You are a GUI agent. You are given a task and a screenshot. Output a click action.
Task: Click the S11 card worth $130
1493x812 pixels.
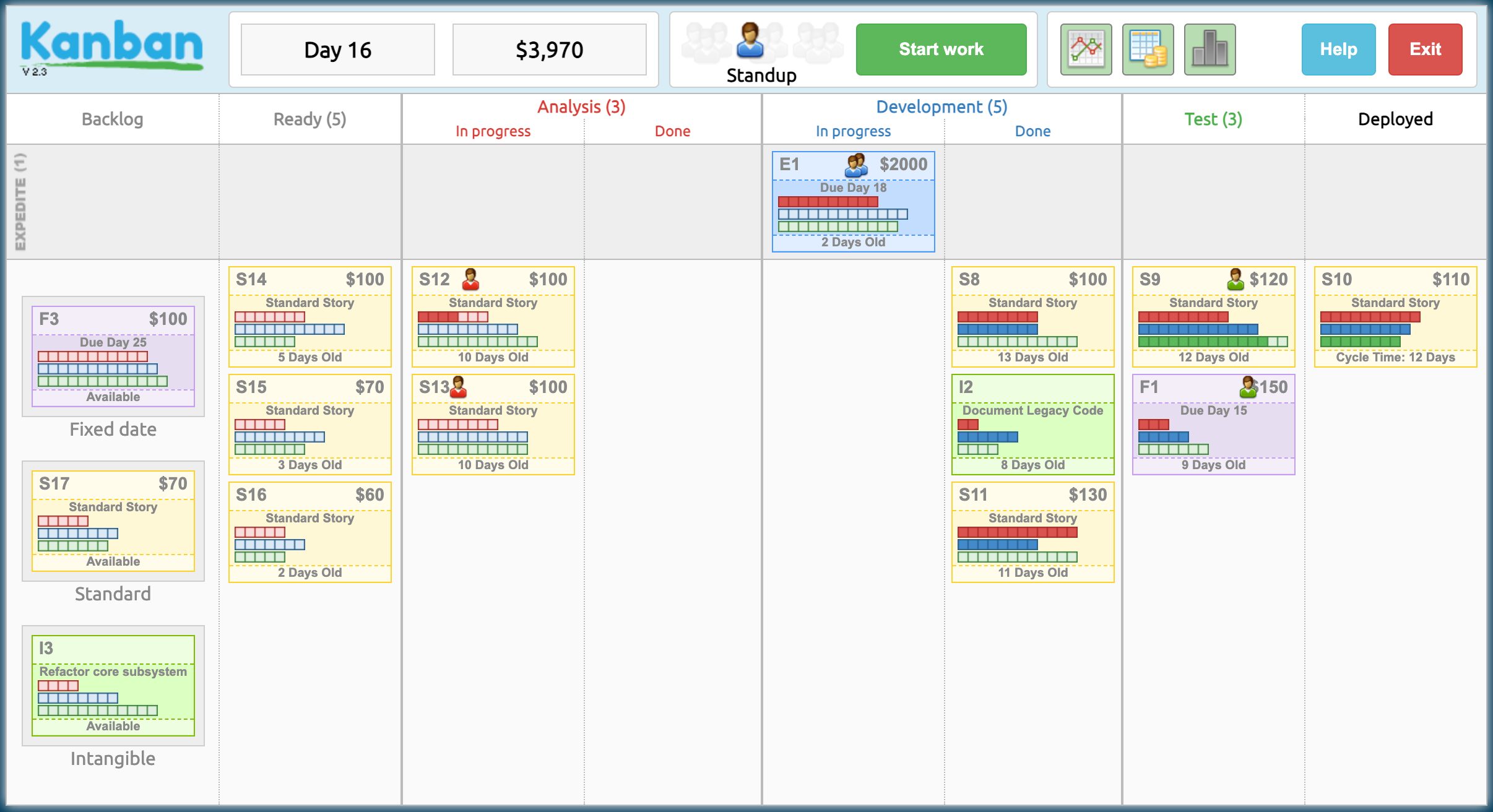1032,532
